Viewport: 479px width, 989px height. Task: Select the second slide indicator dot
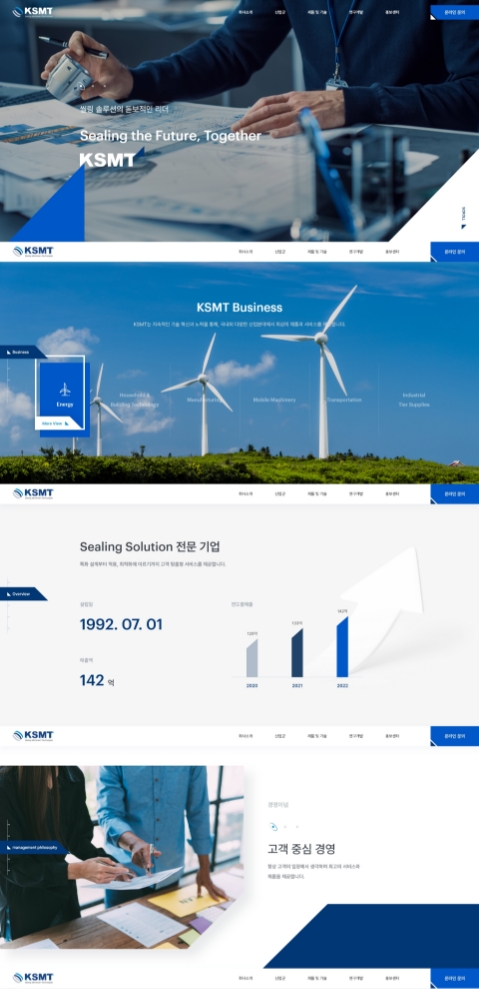285,826
